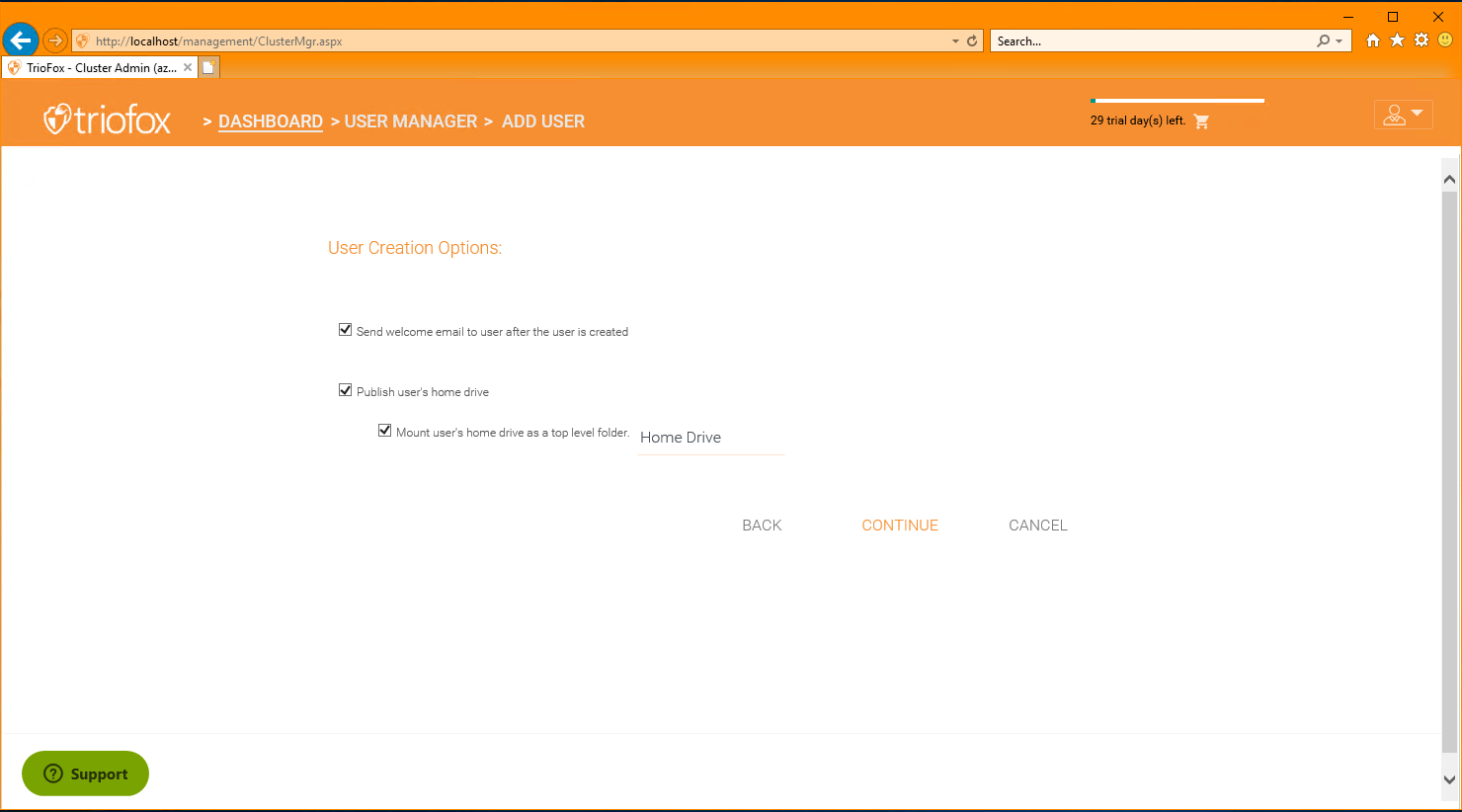Click the browser Home icon
This screenshot has width=1462, height=812.
(1373, 41)
